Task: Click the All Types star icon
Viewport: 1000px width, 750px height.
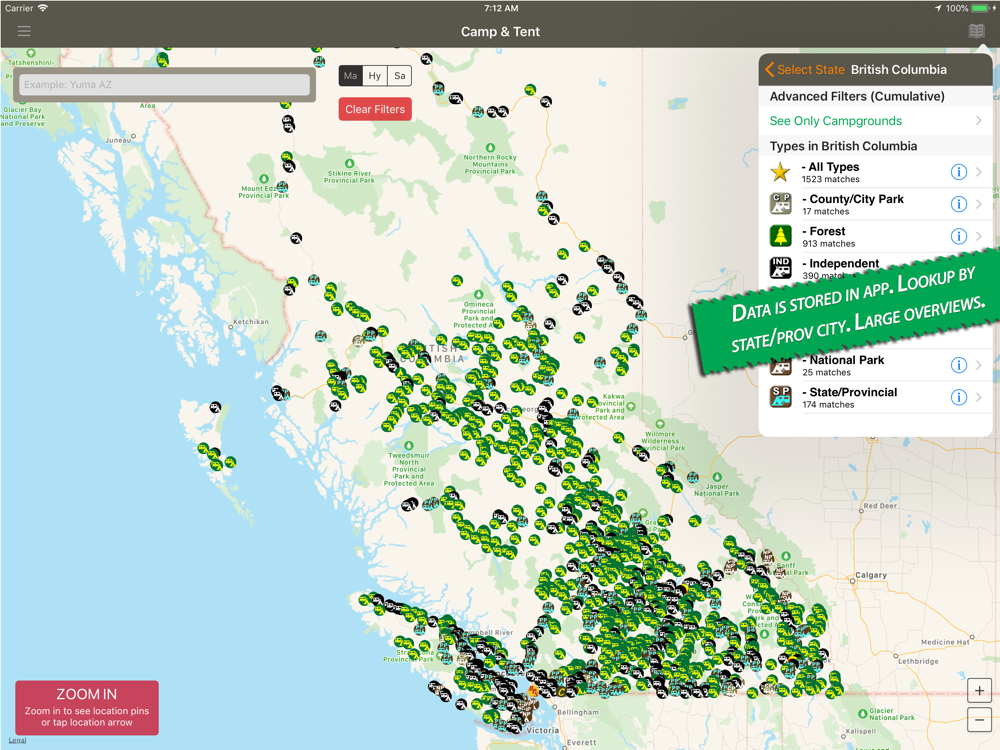Action: (x=780, y=172)
